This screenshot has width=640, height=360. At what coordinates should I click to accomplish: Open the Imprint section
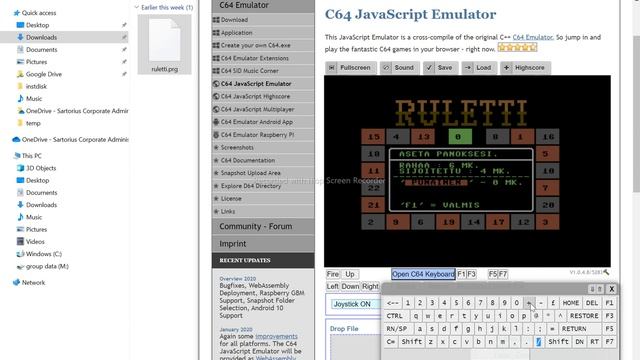click(263, 244)
